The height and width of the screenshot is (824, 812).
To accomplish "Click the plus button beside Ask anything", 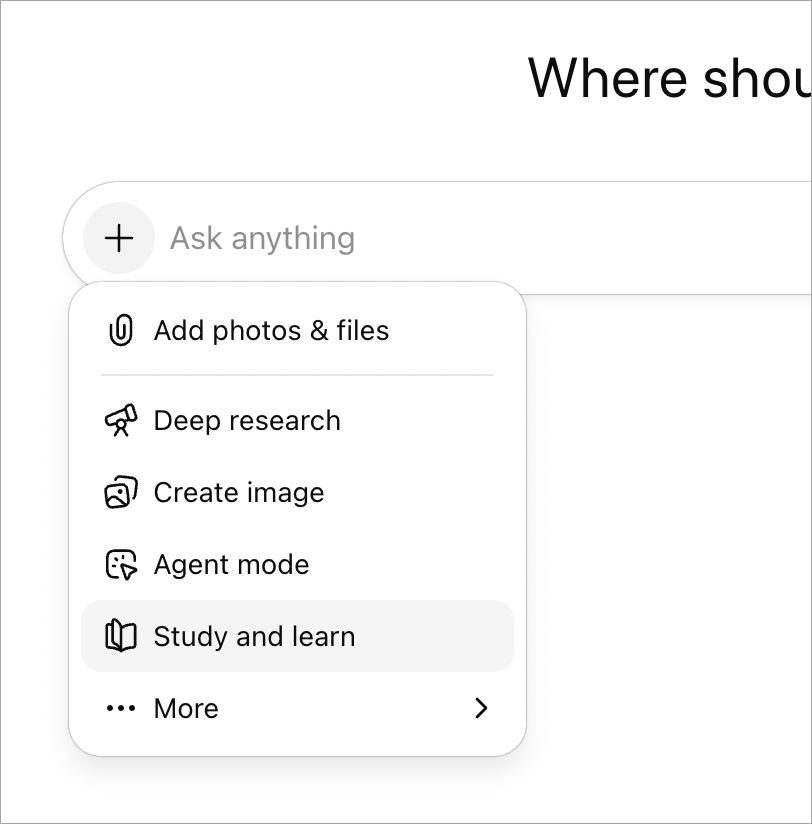I will 119,238.
